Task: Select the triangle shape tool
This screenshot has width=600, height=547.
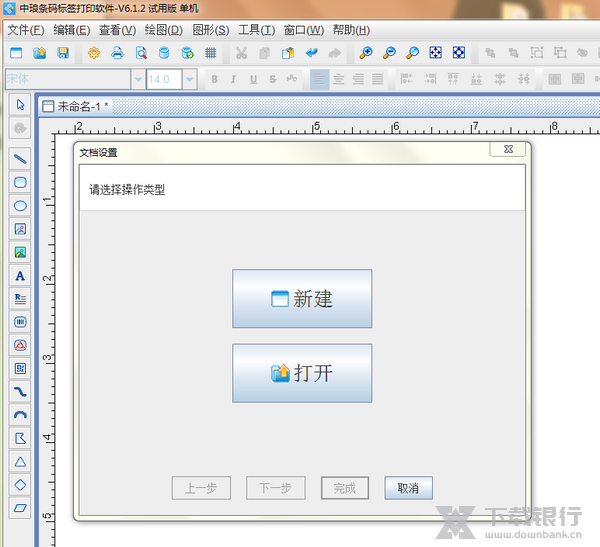Action: click(20, 461)
